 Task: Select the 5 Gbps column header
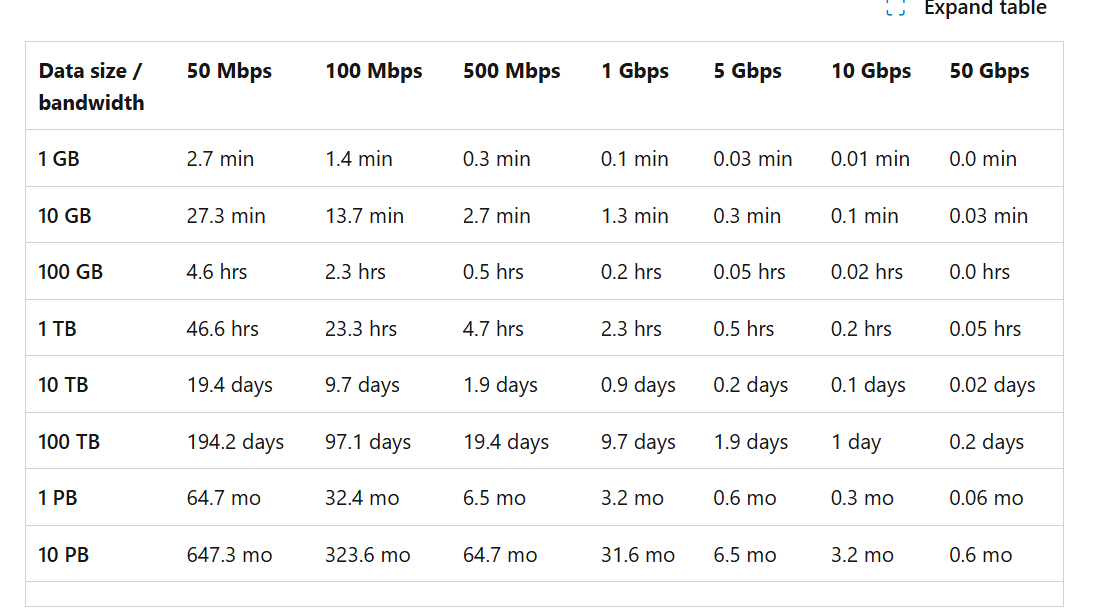click(747, 72)
